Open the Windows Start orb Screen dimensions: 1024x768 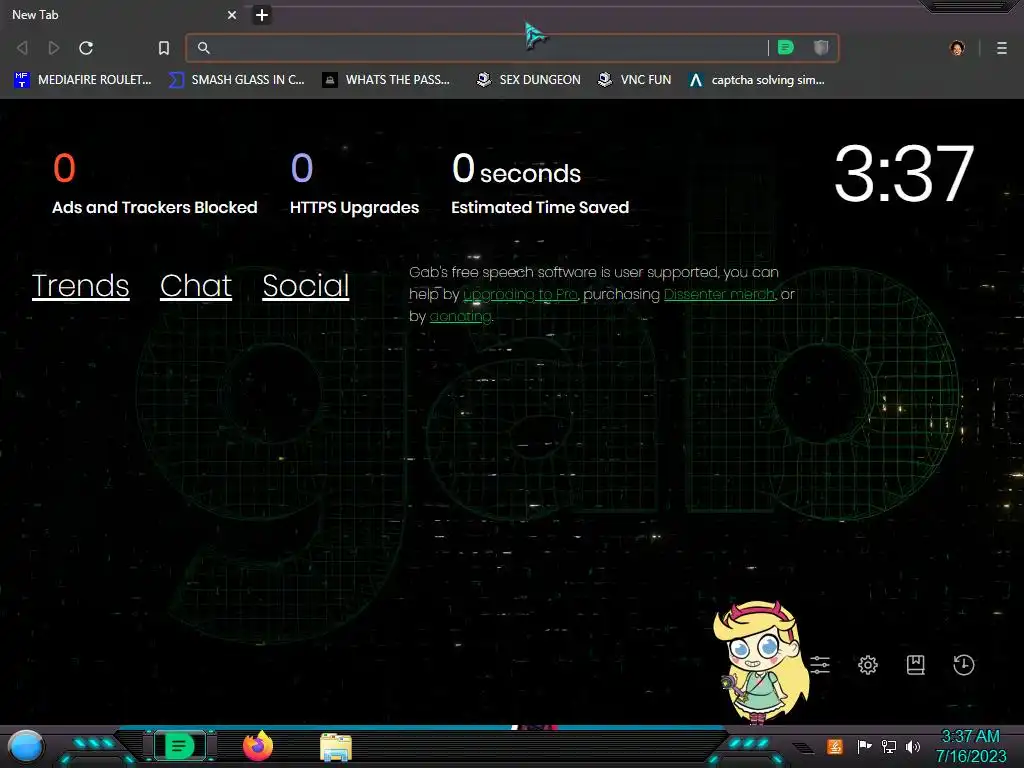(26, 747)
